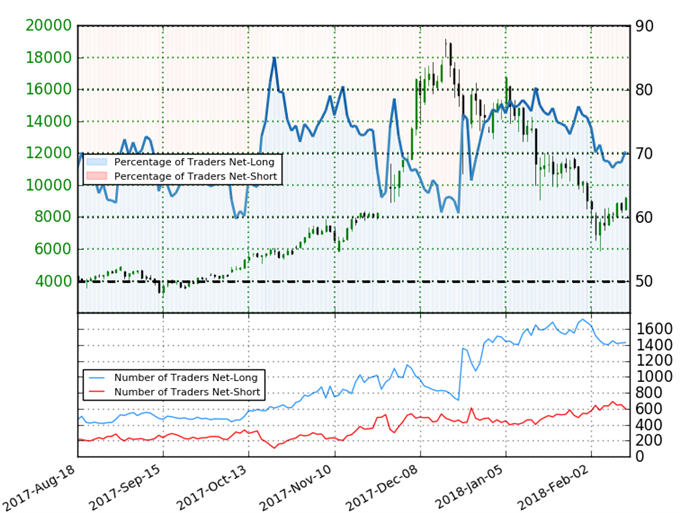Click the 2017-Dec-08 date label

382,487
